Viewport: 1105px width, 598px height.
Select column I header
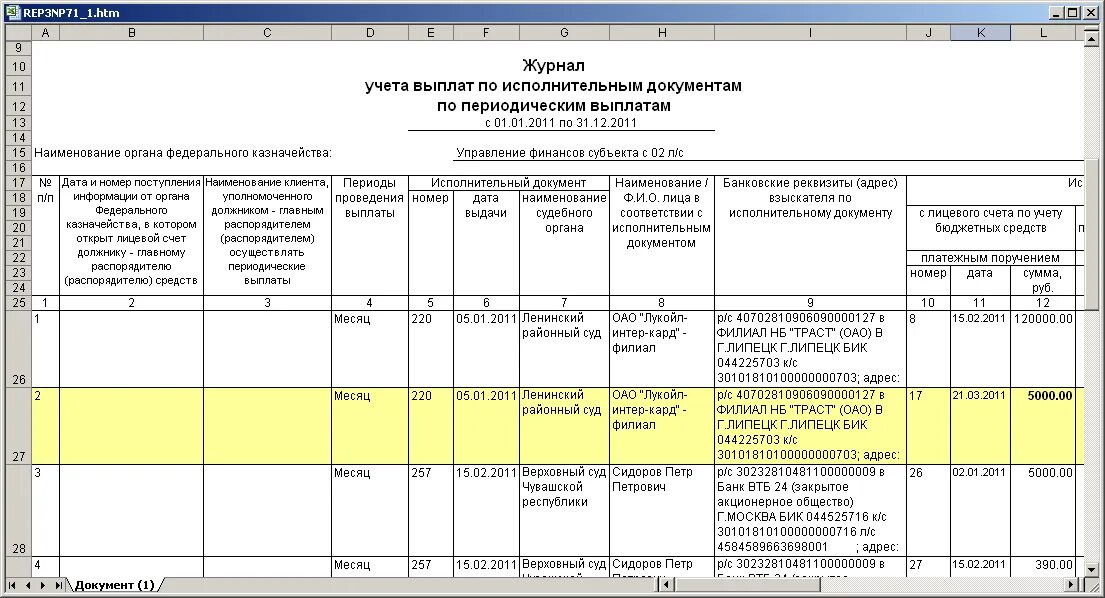click(810, 33)
